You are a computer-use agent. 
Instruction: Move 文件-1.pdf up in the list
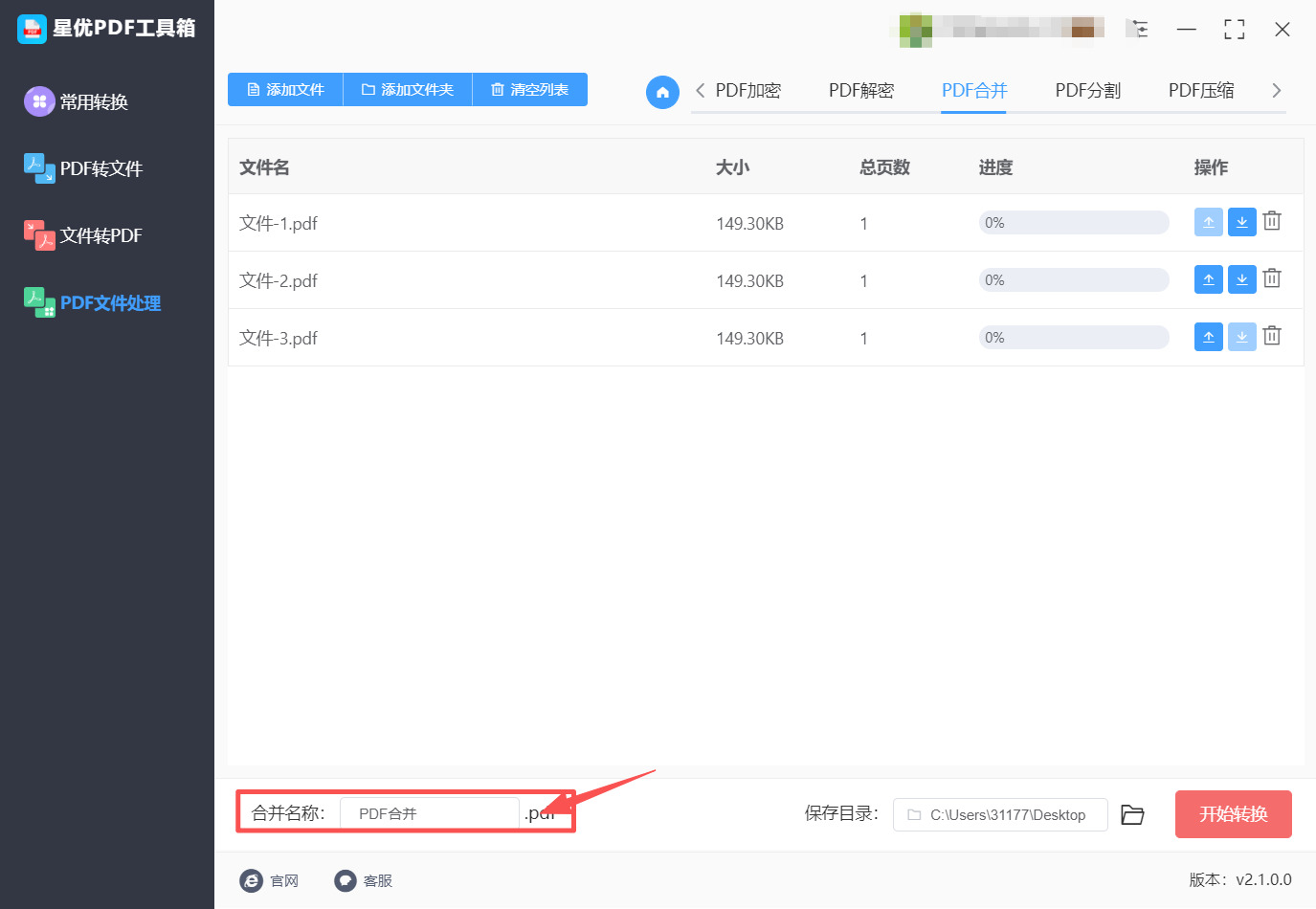pos(1209,222)
